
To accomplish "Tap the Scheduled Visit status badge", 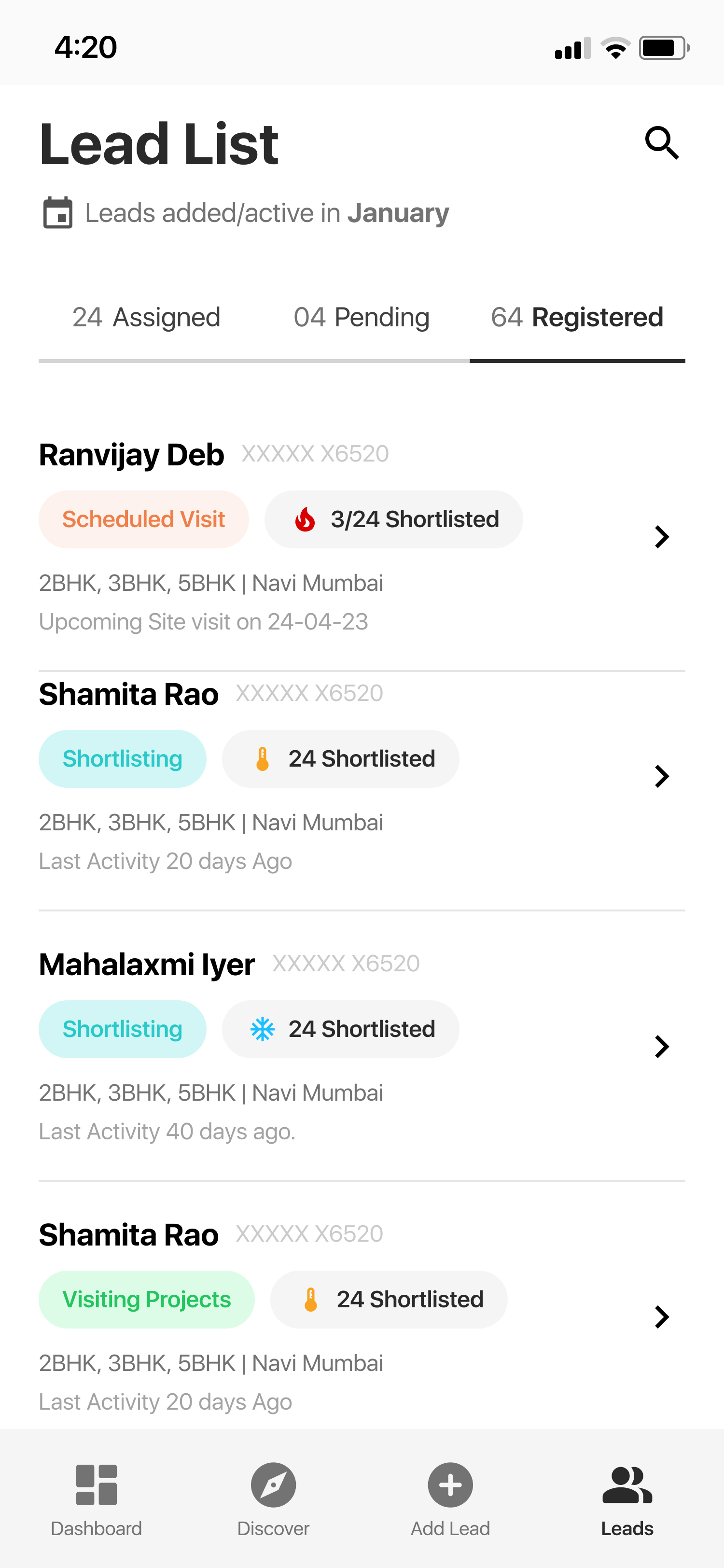I will click(x=143, y=520).
